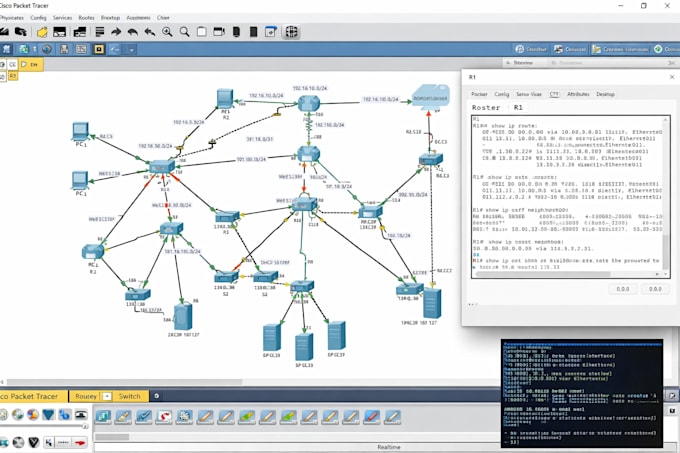Image resolution: width=680 pixels, height=453 pixels.
Task: Click the edit-note toolbar icon
Action: 271,32
